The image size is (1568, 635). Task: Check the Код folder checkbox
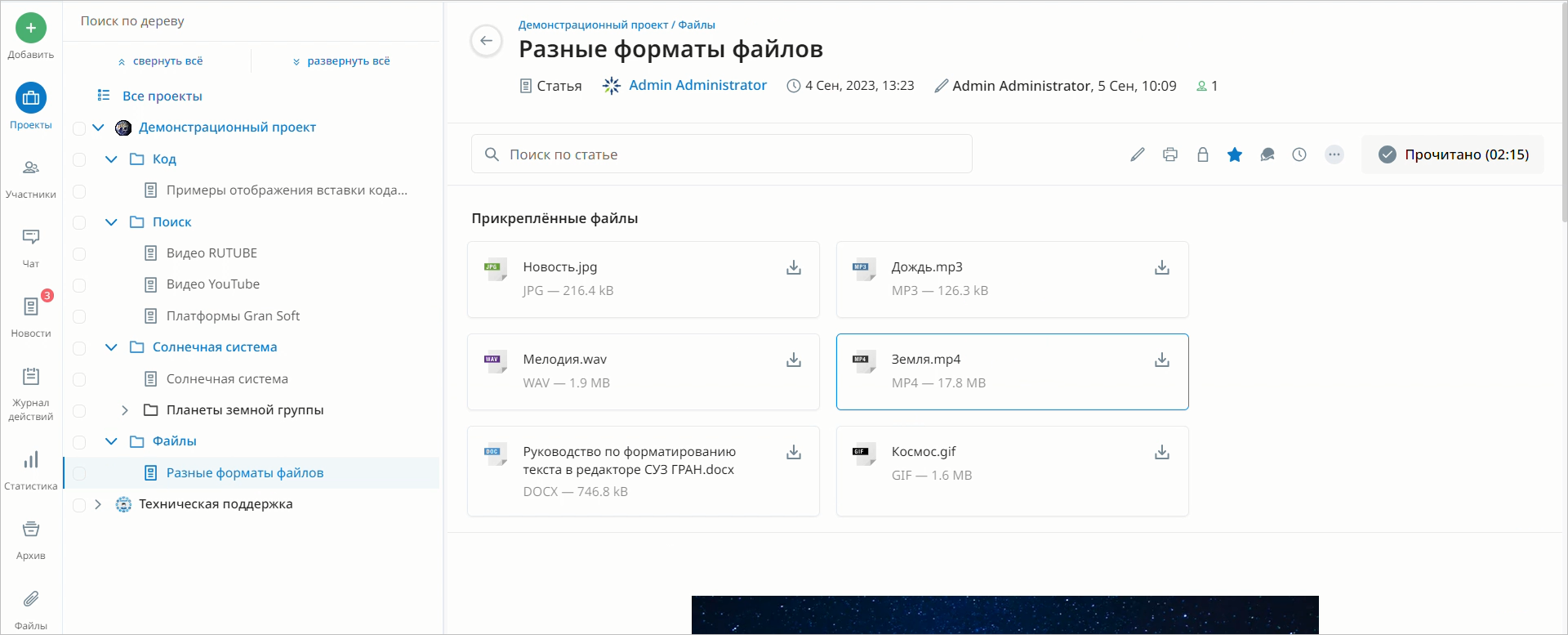point(79,159)
